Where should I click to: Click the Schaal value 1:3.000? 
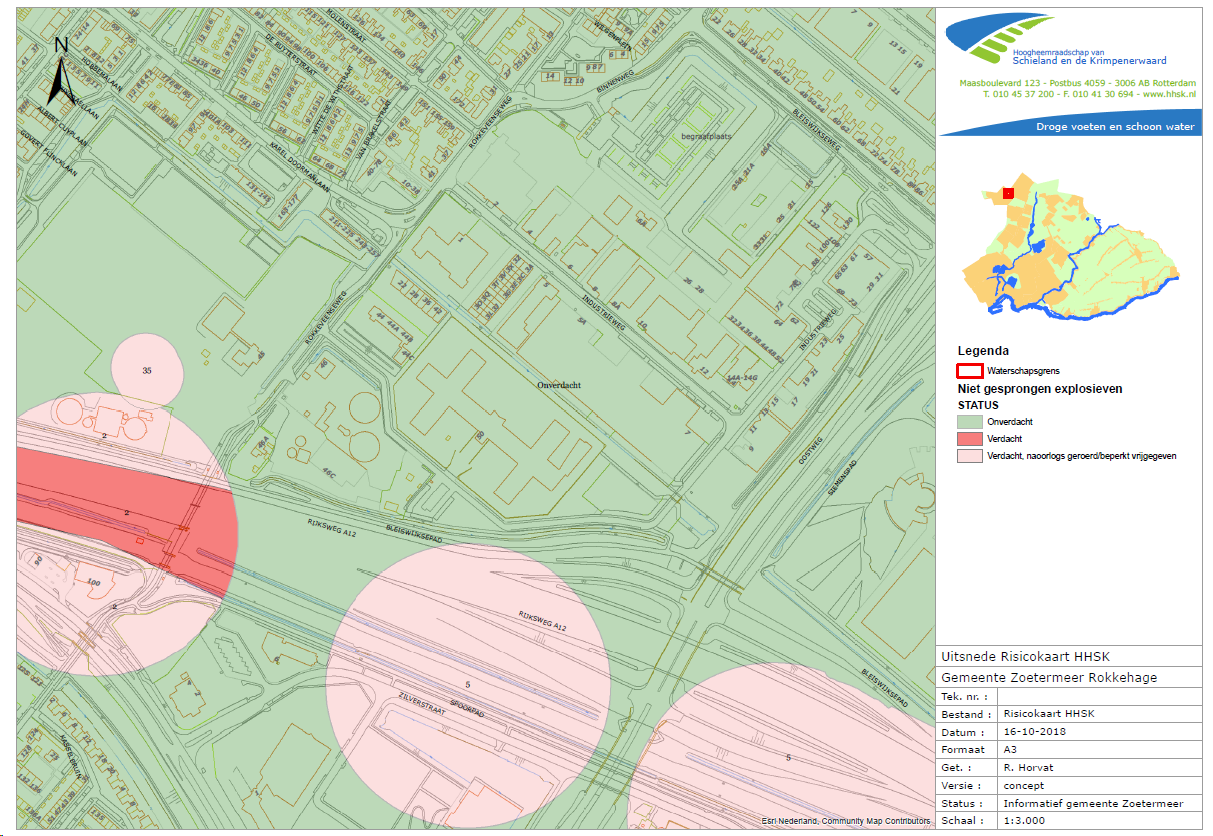pyautogui.click(x=1025, y=821)
